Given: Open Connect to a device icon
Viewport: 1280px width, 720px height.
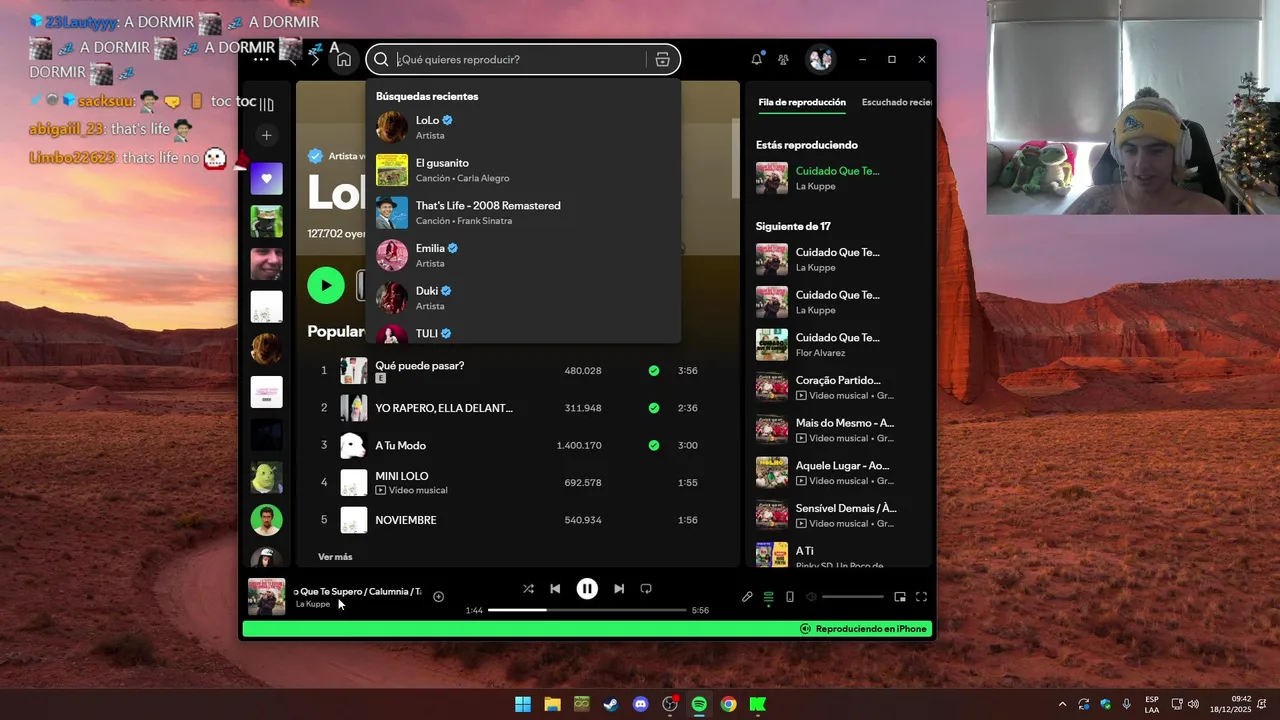Looking at the screenshot, I should (790, 597).
